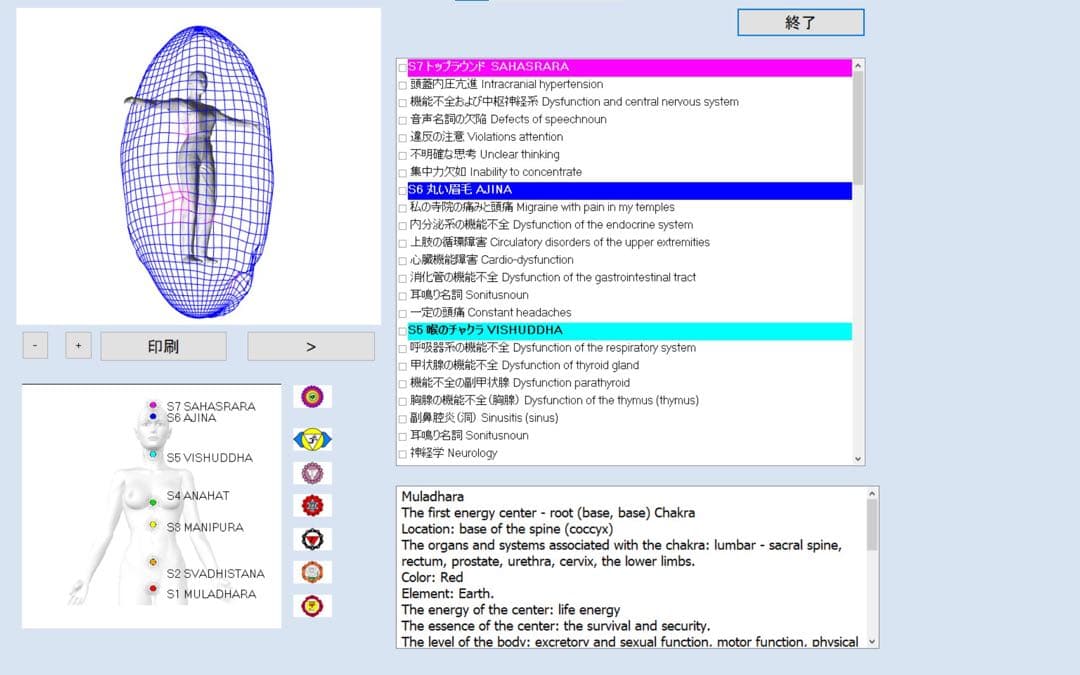This screenshot has width=1080, height=675.
Task: Check the Intracranial hypertension checkbox
Action: click(x=403, y=85)
